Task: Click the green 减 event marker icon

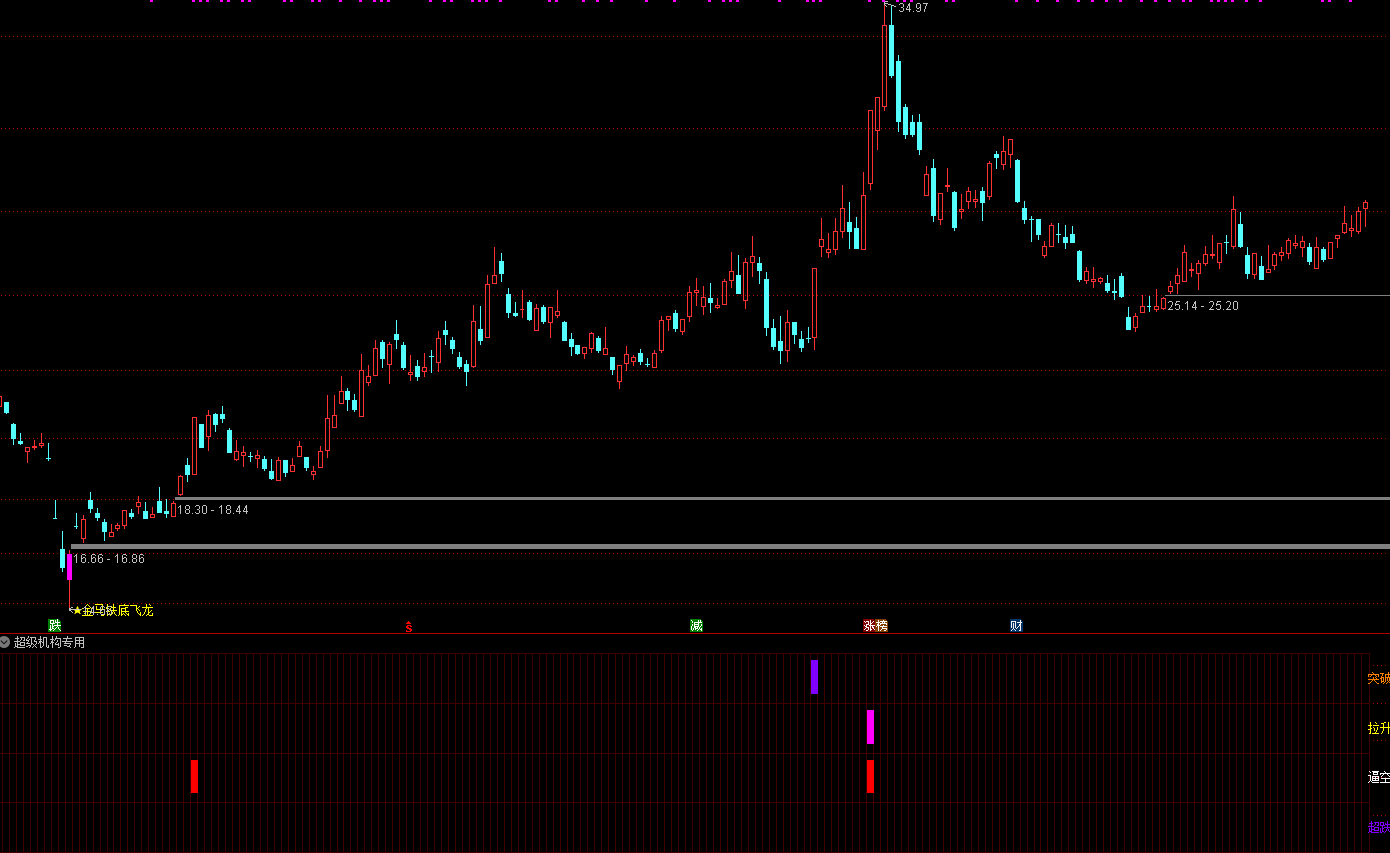Action: (x=696, y=626)
